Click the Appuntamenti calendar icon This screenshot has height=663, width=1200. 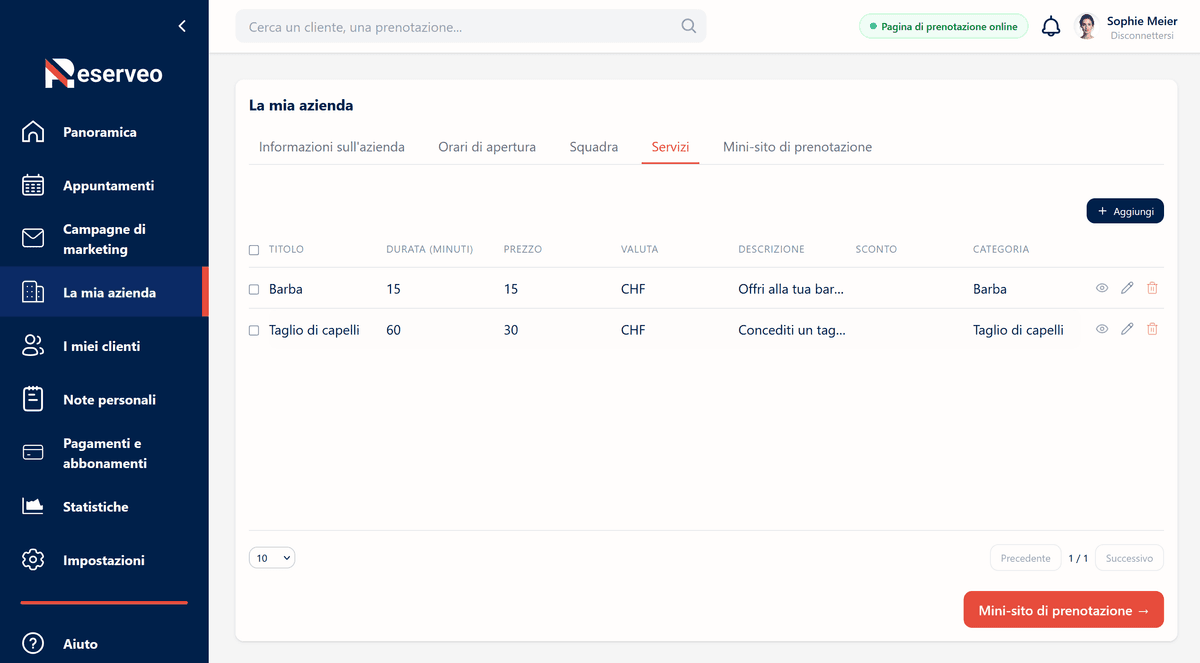[33, 186]
